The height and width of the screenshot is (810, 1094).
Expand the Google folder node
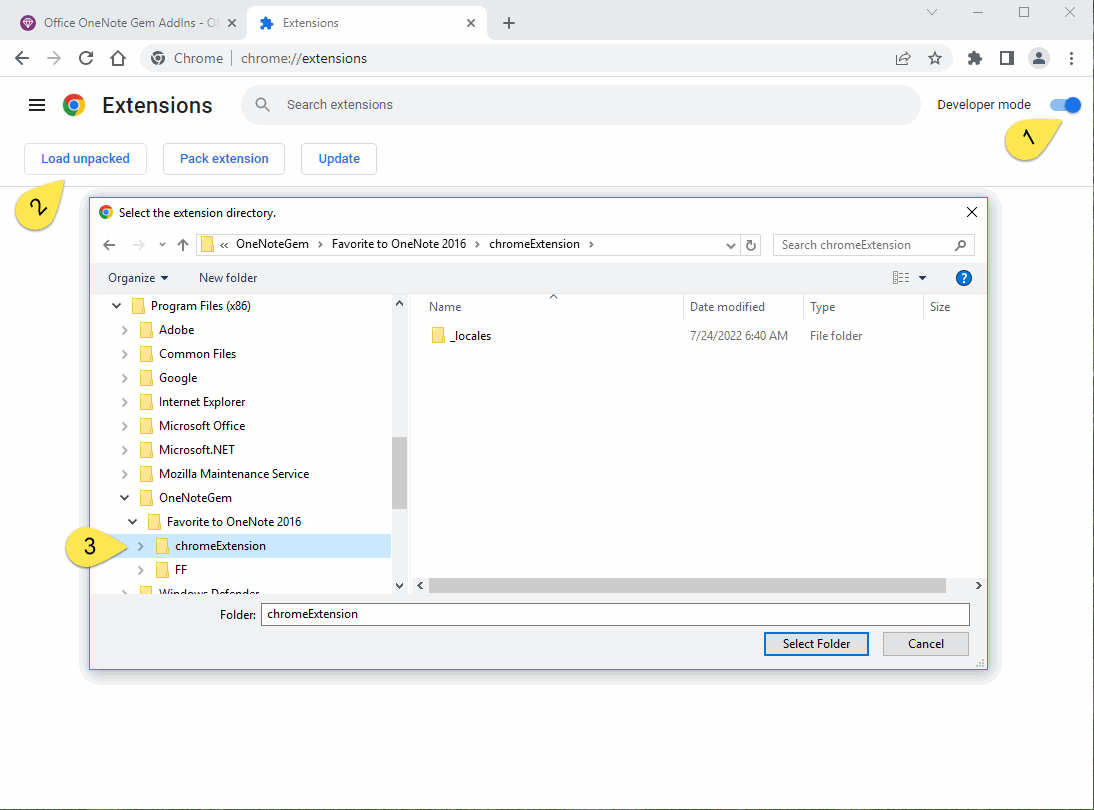click(124, 378)
